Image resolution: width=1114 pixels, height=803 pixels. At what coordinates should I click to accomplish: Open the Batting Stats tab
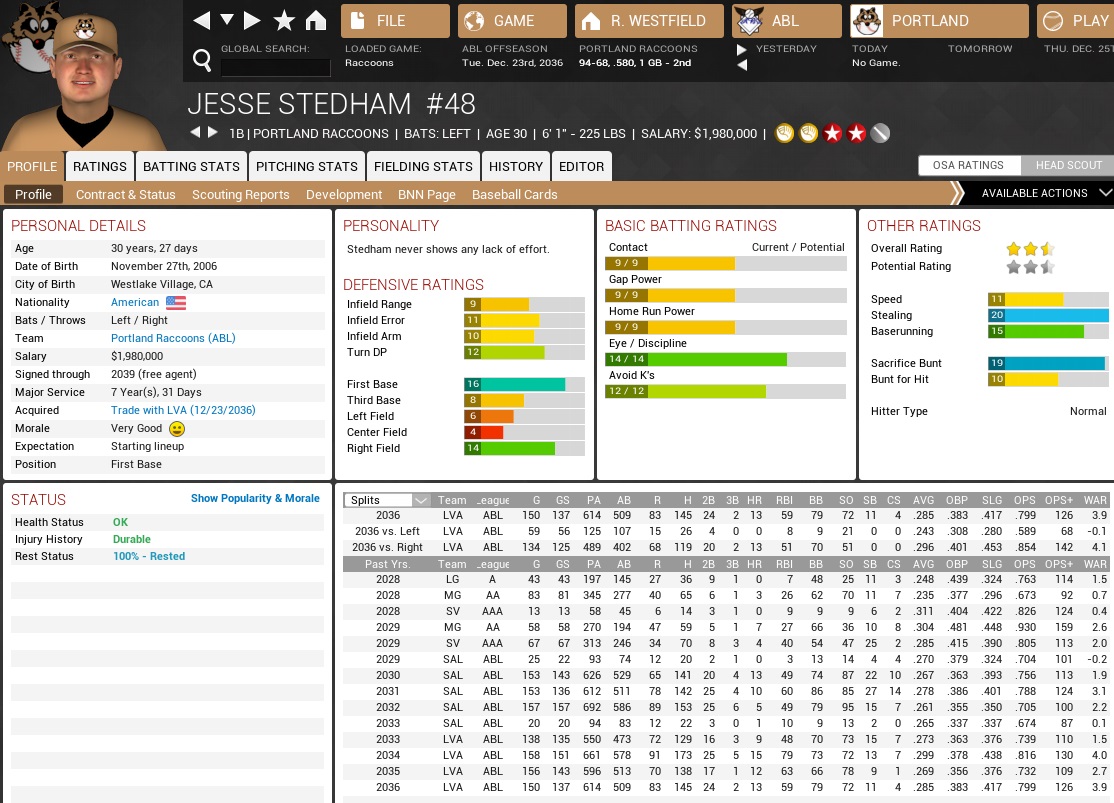[191, 166]
